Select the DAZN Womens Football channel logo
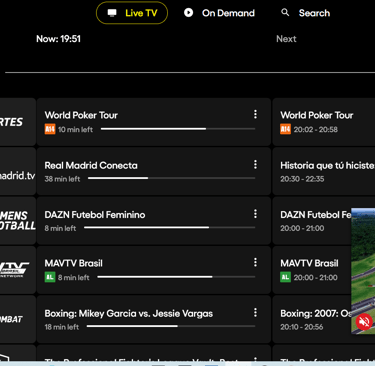This screenshot has height=366, width=375. pyautogui.click(x=18, y=221)
